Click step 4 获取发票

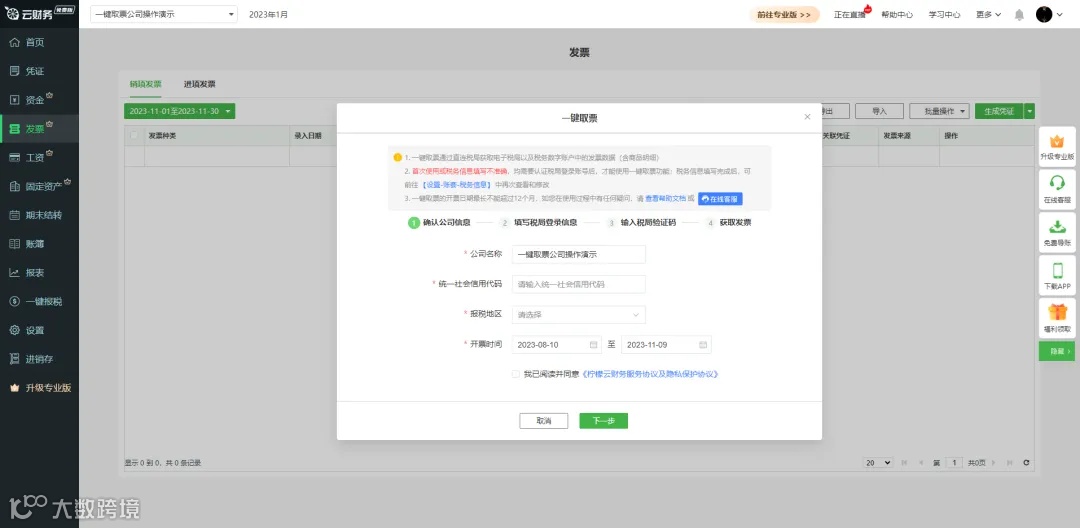728,223
